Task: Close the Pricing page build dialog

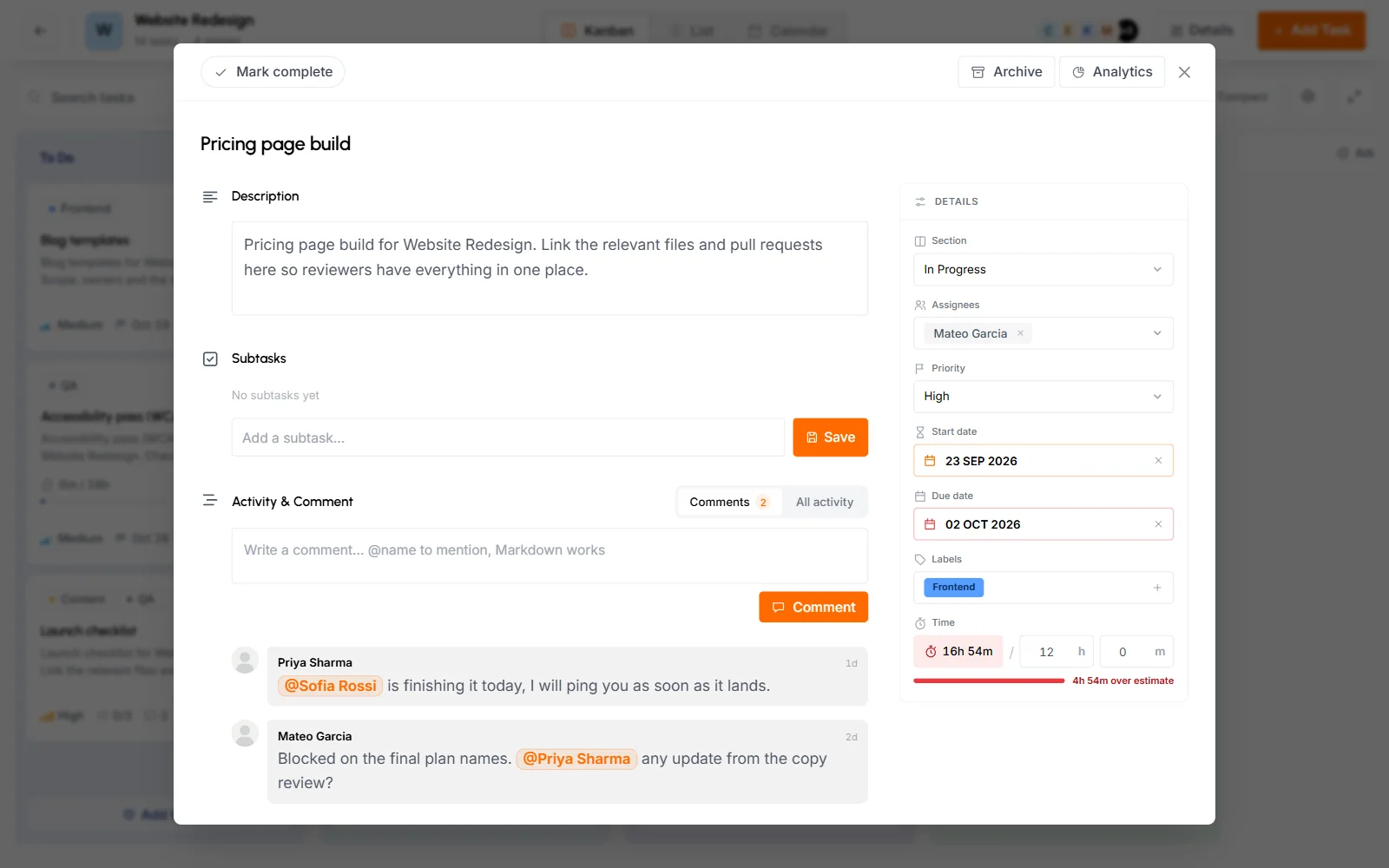Action: tap(1184, 72)
